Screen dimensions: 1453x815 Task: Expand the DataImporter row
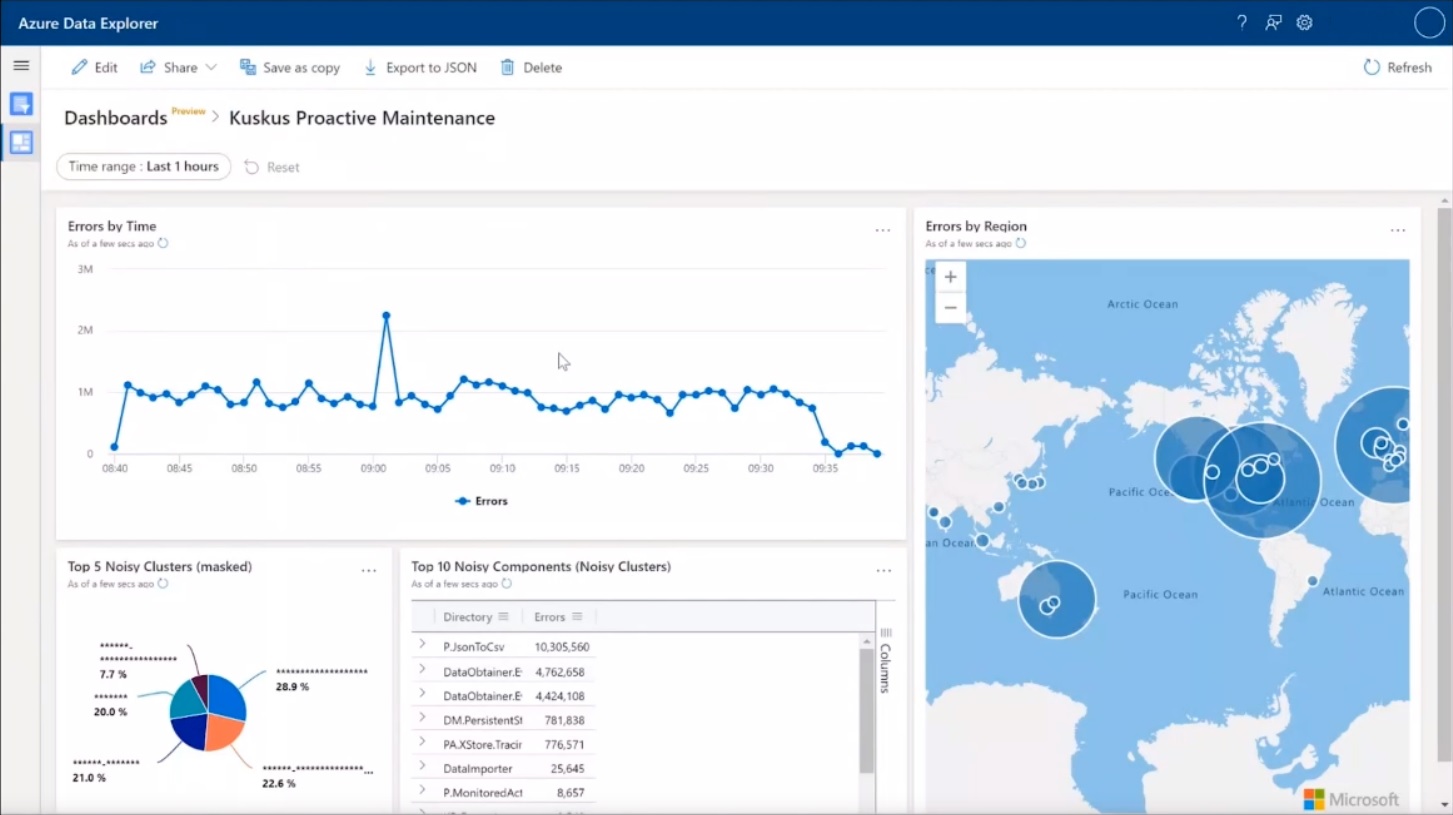[422, 767]
